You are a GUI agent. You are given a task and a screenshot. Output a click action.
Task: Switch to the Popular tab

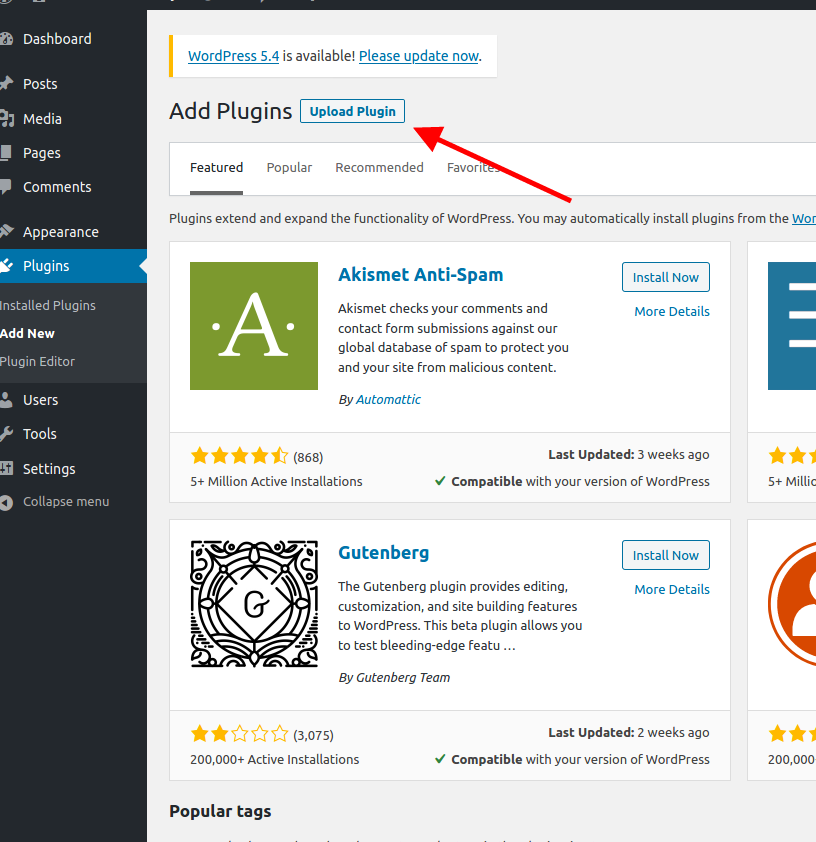tap(289, 168)
